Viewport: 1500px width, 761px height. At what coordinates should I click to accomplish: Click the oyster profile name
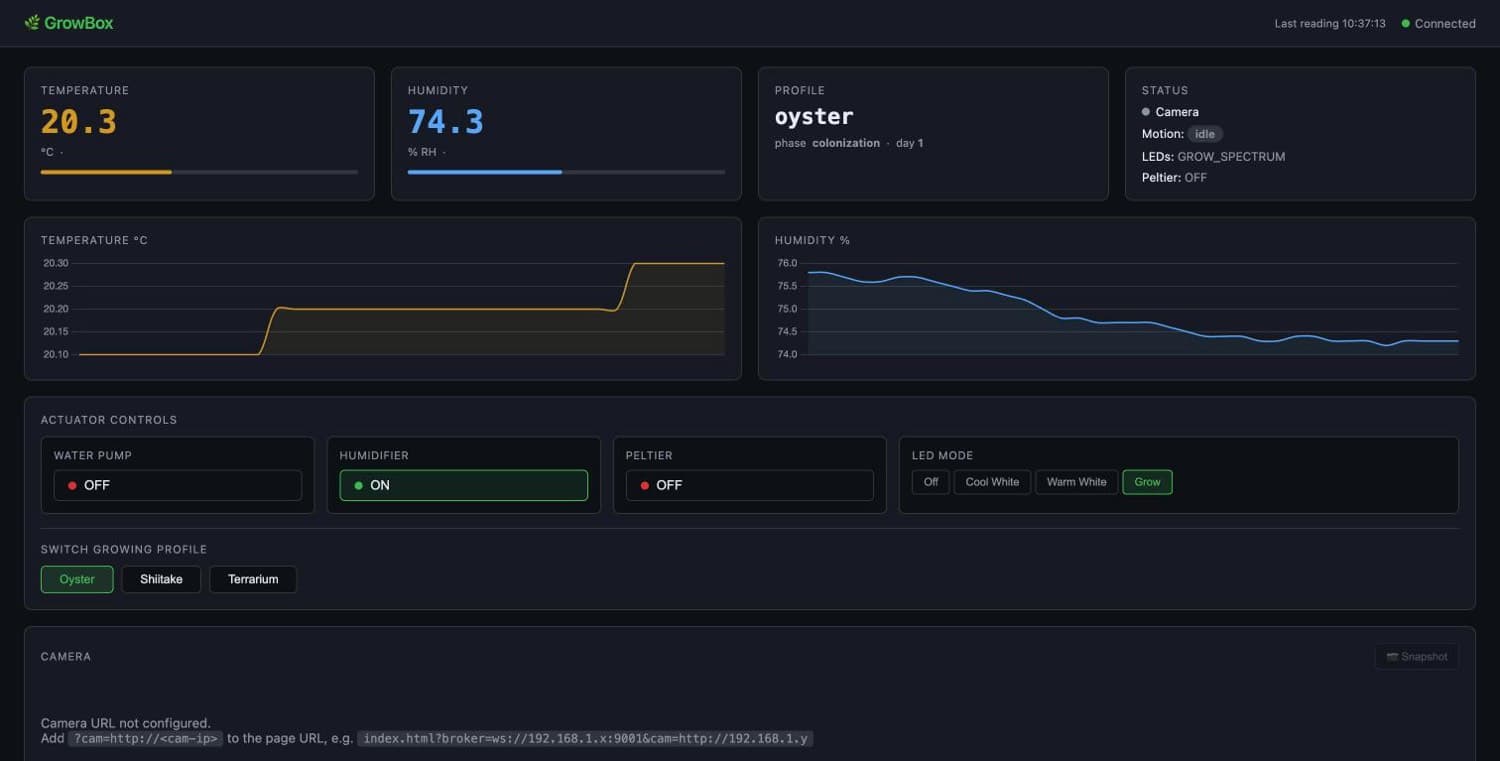click(814, 116)
